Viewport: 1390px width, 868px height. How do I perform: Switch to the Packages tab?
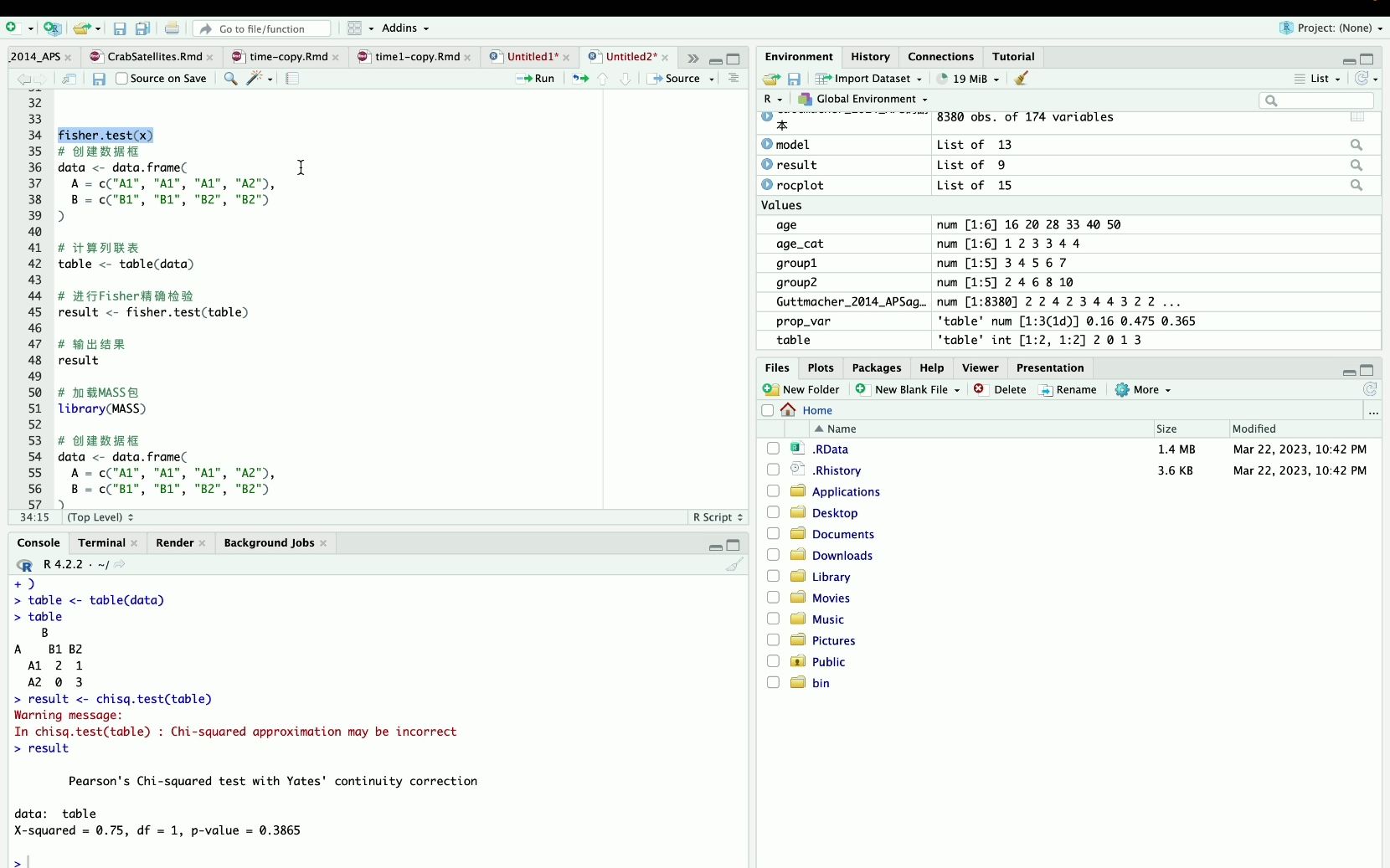coord(877,367)
